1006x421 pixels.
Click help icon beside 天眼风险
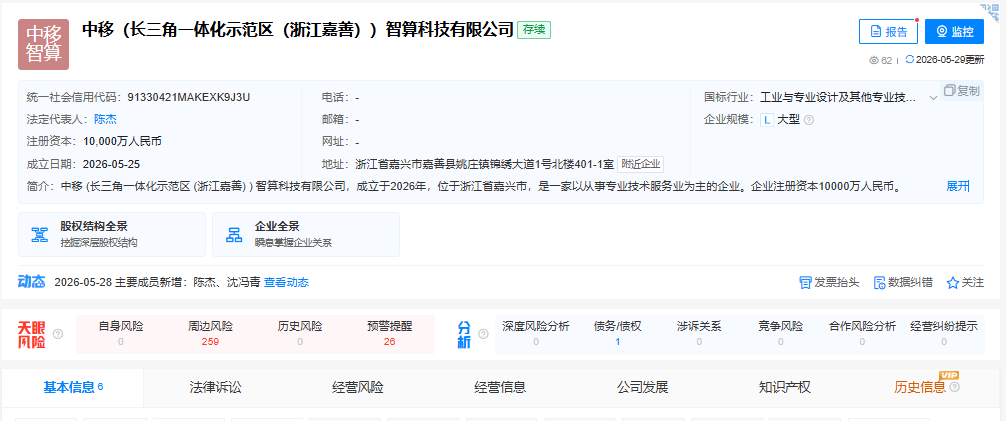tap(58, 334)
